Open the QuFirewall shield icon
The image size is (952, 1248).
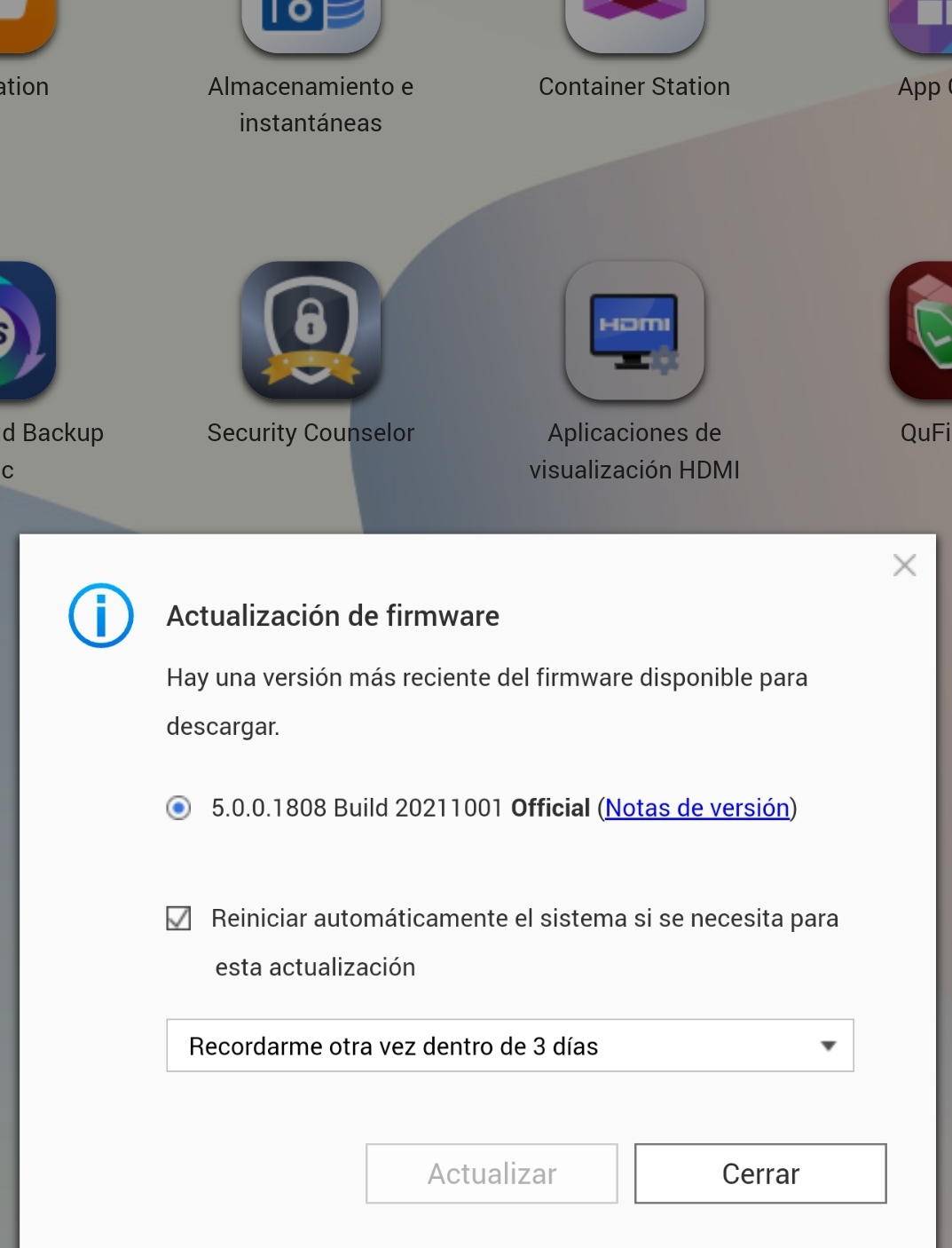921,330
